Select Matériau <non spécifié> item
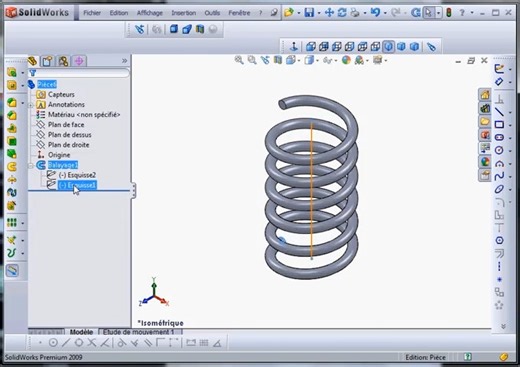This screenshot has height=367, width=520. pos(84,115)
